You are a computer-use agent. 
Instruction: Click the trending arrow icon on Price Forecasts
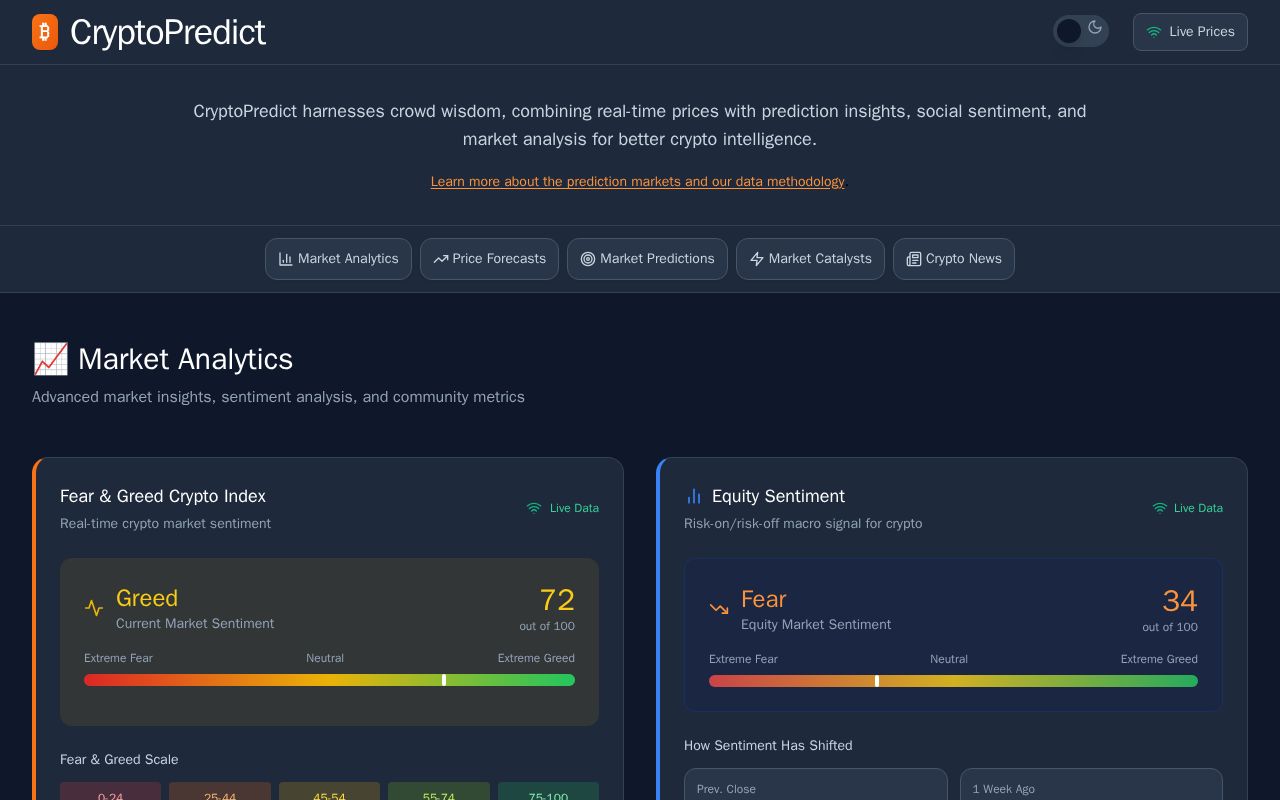point(441,259)
